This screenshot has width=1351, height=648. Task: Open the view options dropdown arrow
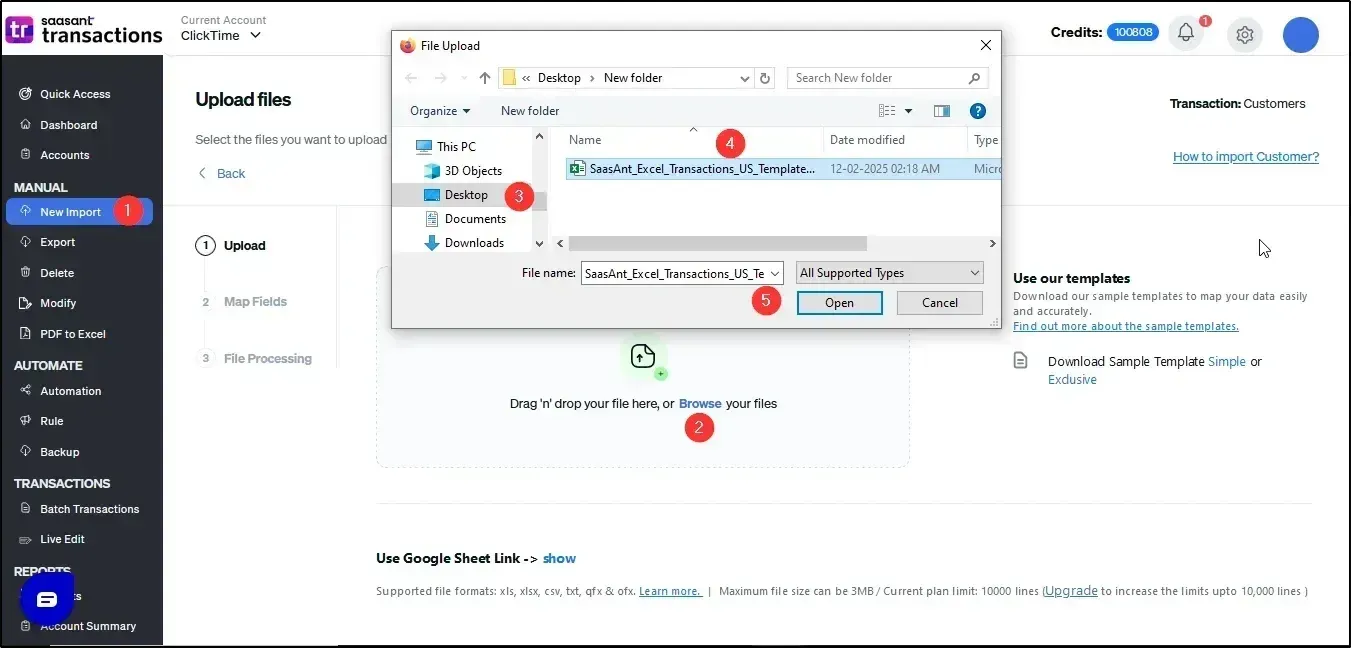click(908, 111)
